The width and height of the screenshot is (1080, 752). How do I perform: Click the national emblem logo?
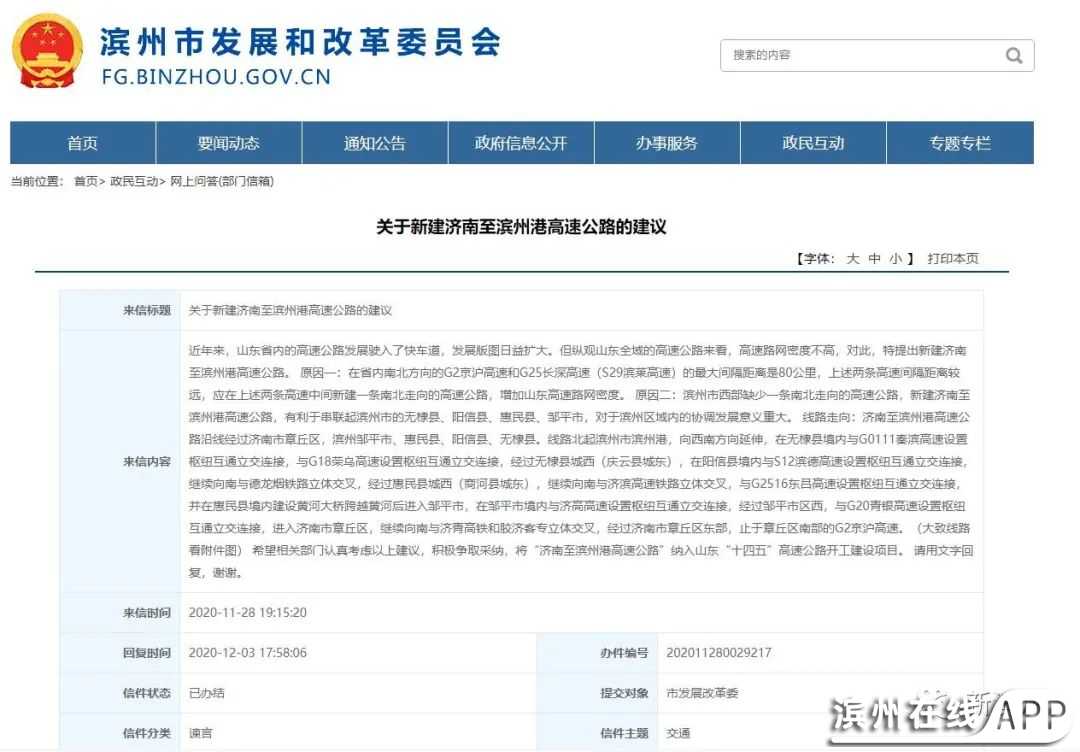[x=48, y=52]
